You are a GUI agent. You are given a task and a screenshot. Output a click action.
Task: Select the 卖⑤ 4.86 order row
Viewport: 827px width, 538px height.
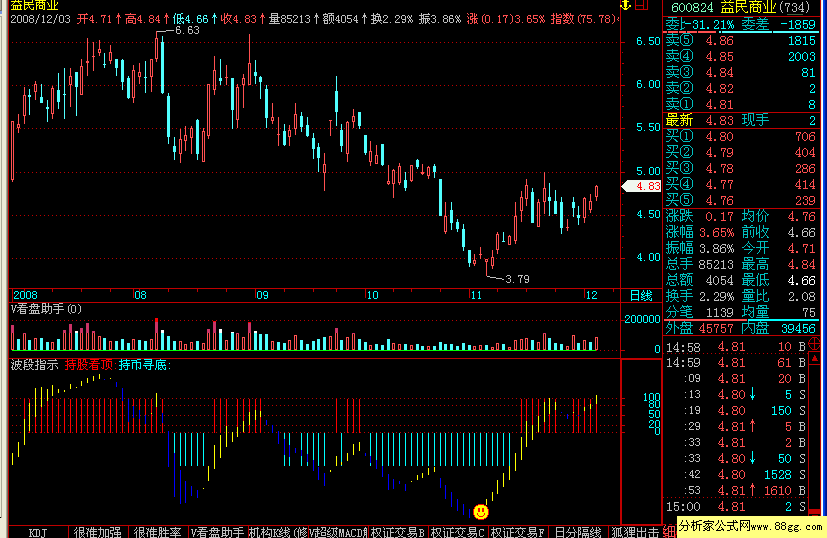741,41
